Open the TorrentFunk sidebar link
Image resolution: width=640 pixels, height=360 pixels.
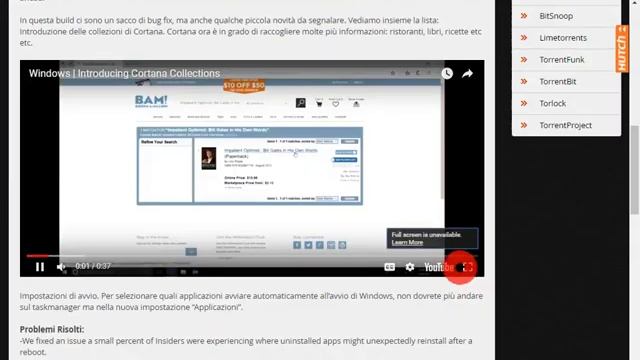[x=562, y=60]
